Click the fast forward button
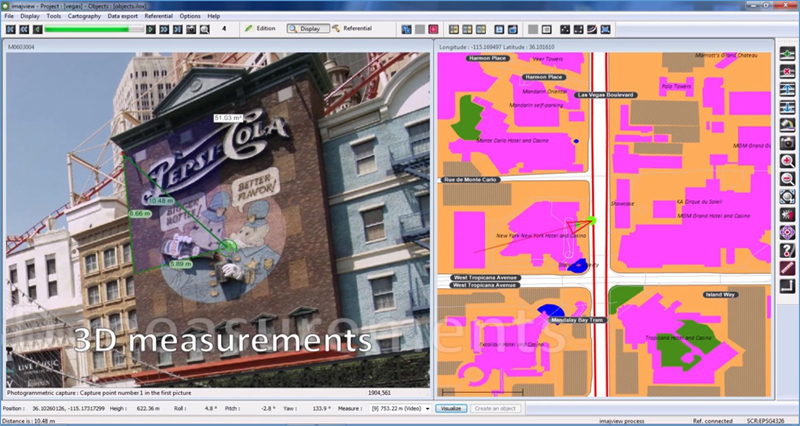 click(164, 29)
